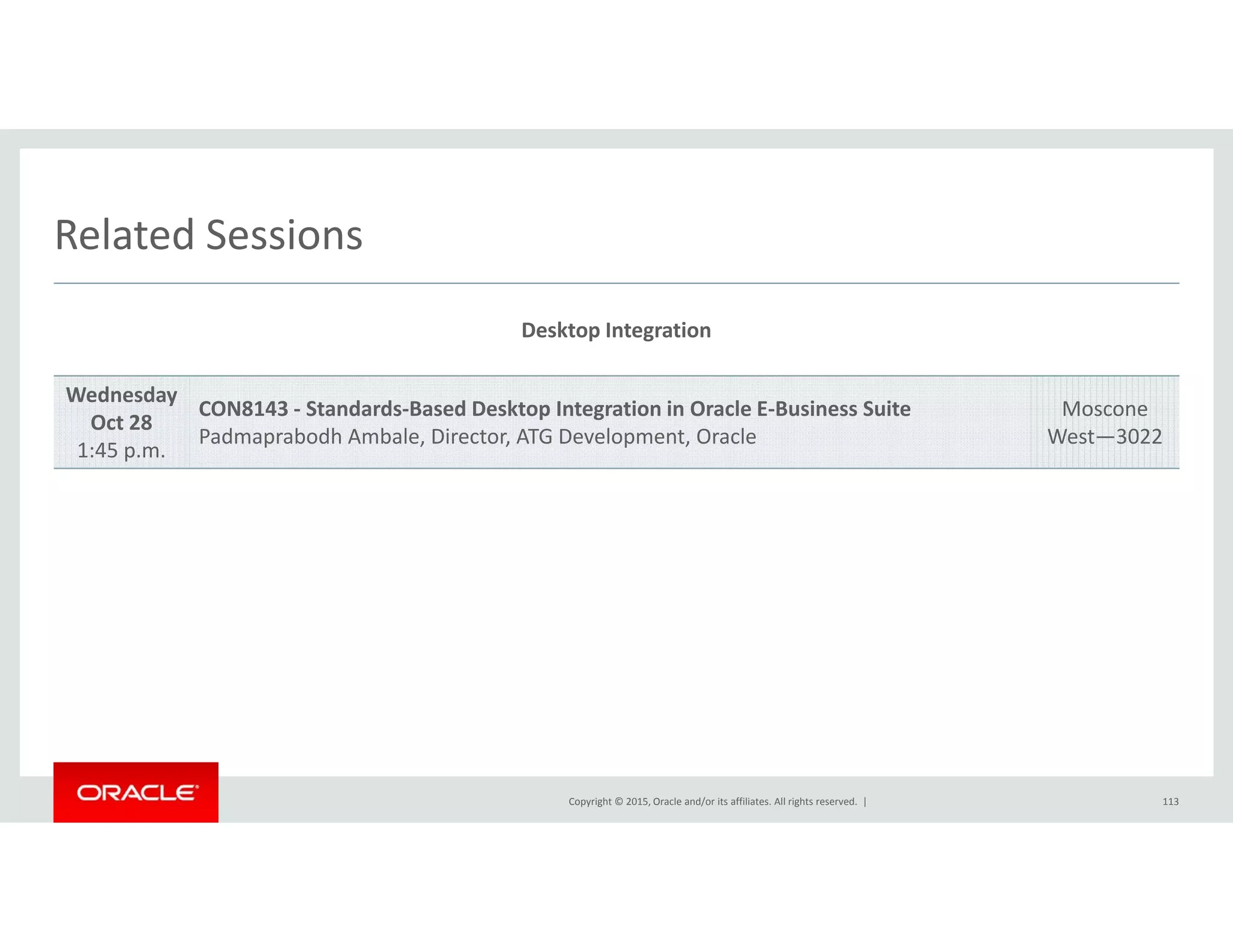The image size is (1233, 952).
Task: Select the 'Wednesday' day text
Action: click(x=122, y=395)
